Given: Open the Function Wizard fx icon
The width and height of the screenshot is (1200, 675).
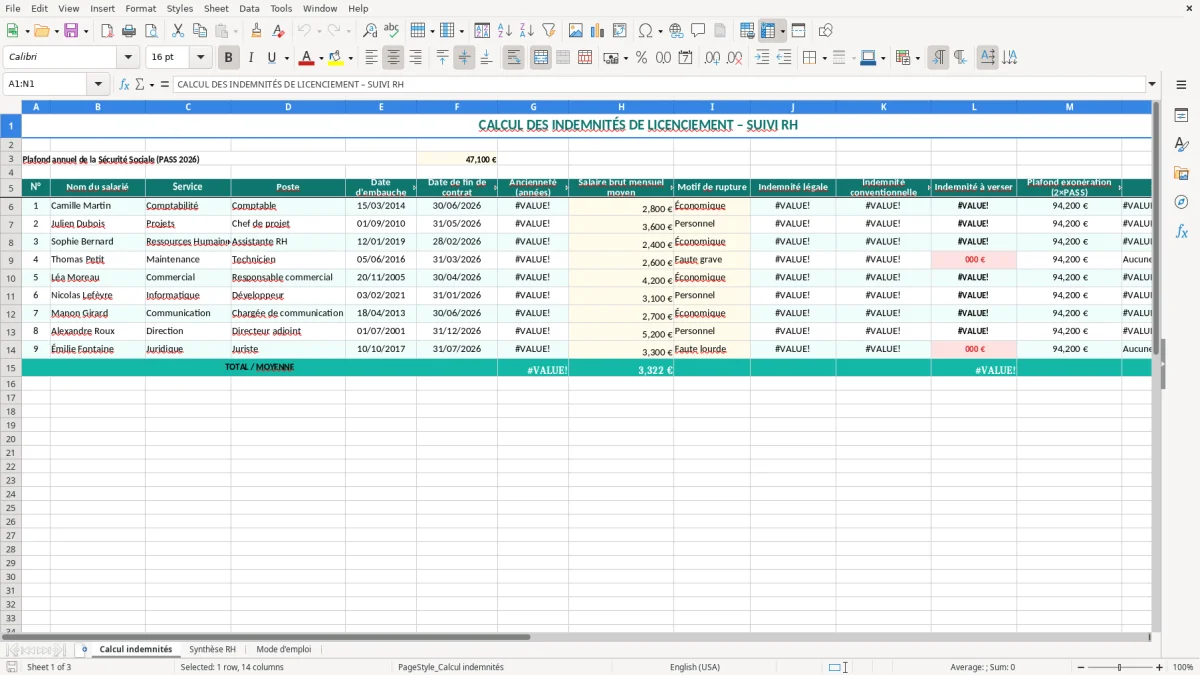Looking at the screenshot, I should coord(125,84).
